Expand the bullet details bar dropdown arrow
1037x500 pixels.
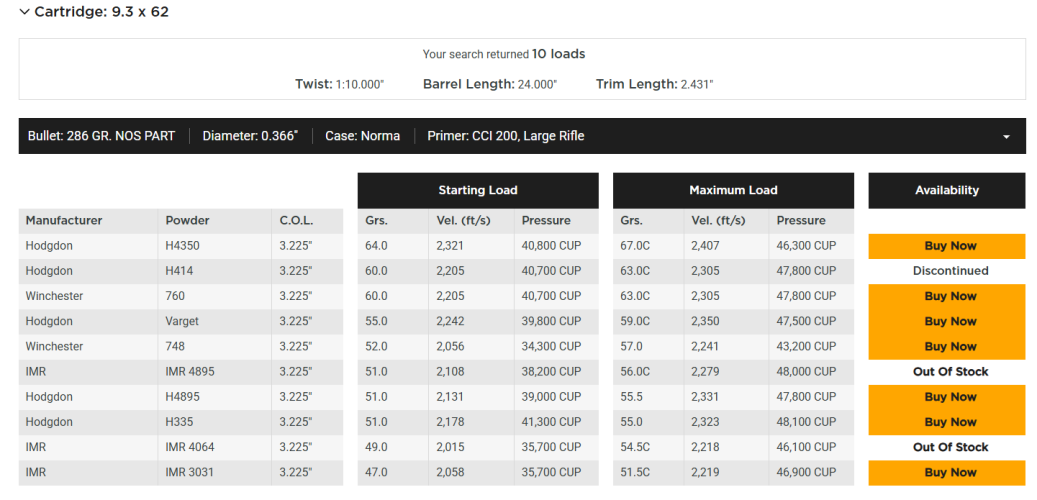coord(1006,137)
